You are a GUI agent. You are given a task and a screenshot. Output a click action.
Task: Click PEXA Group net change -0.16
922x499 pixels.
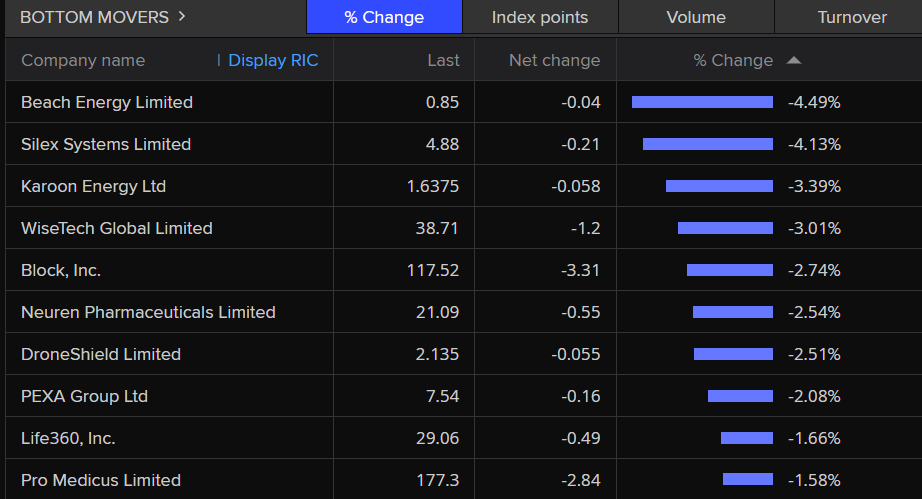click(x=580, y=396)
